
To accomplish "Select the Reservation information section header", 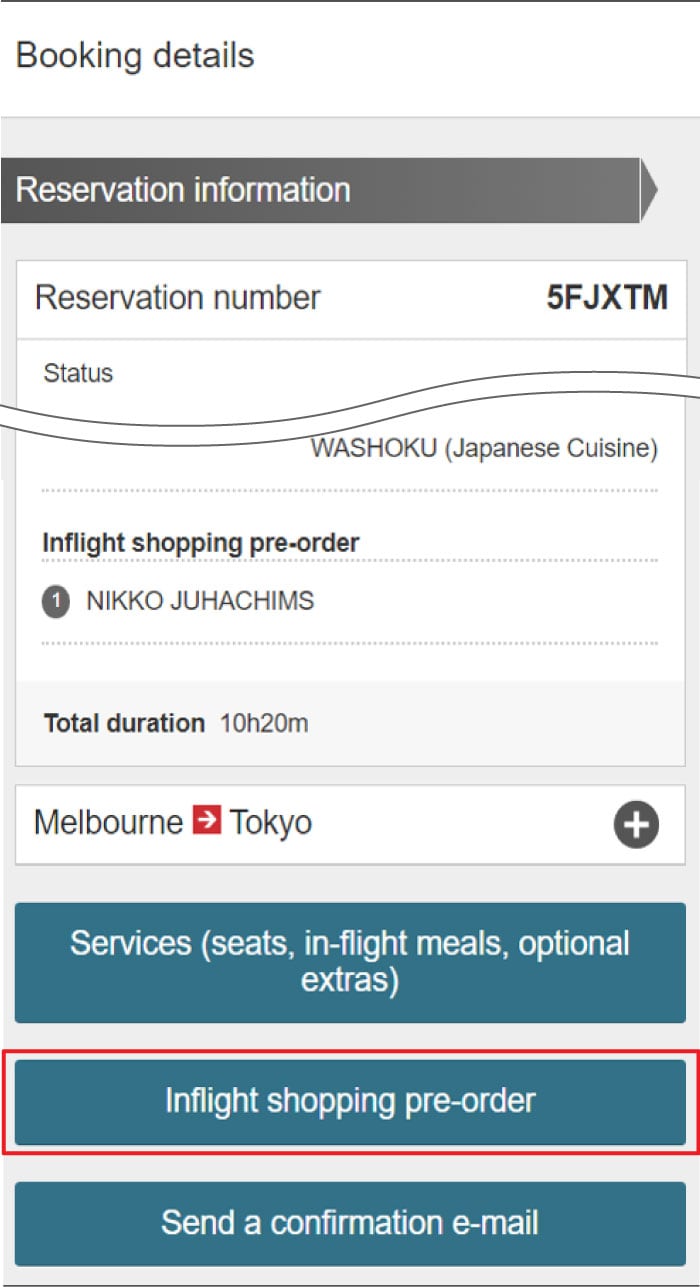I will 183,190.
